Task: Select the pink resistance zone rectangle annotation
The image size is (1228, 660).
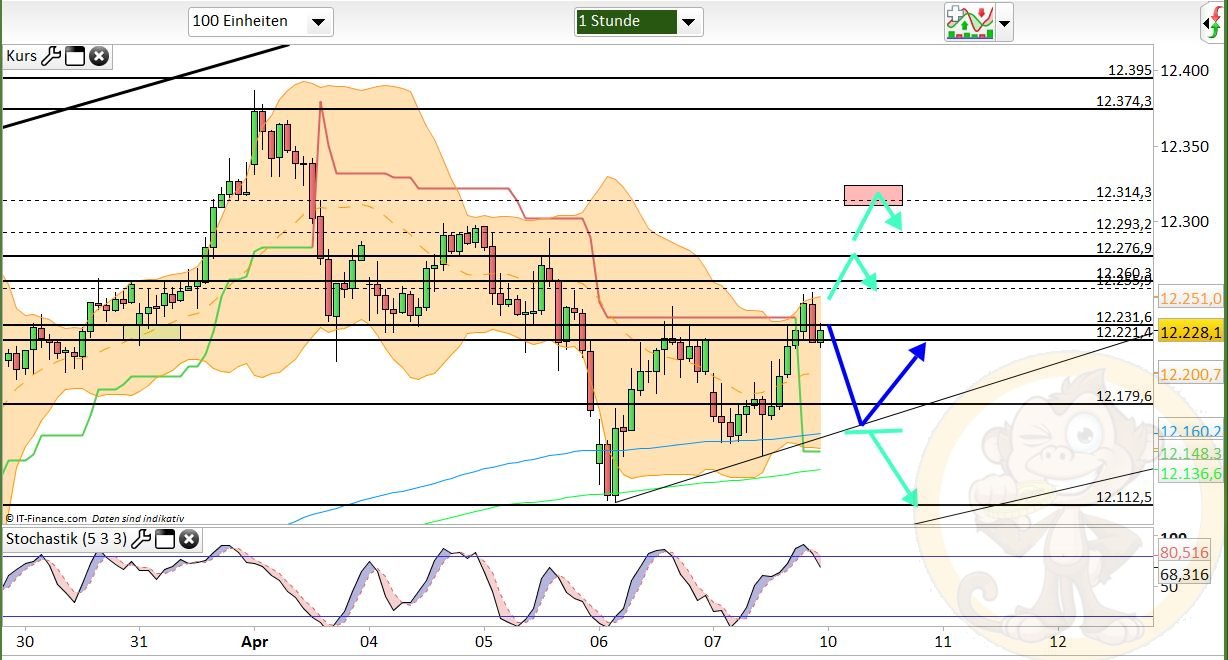Action: 873,195
